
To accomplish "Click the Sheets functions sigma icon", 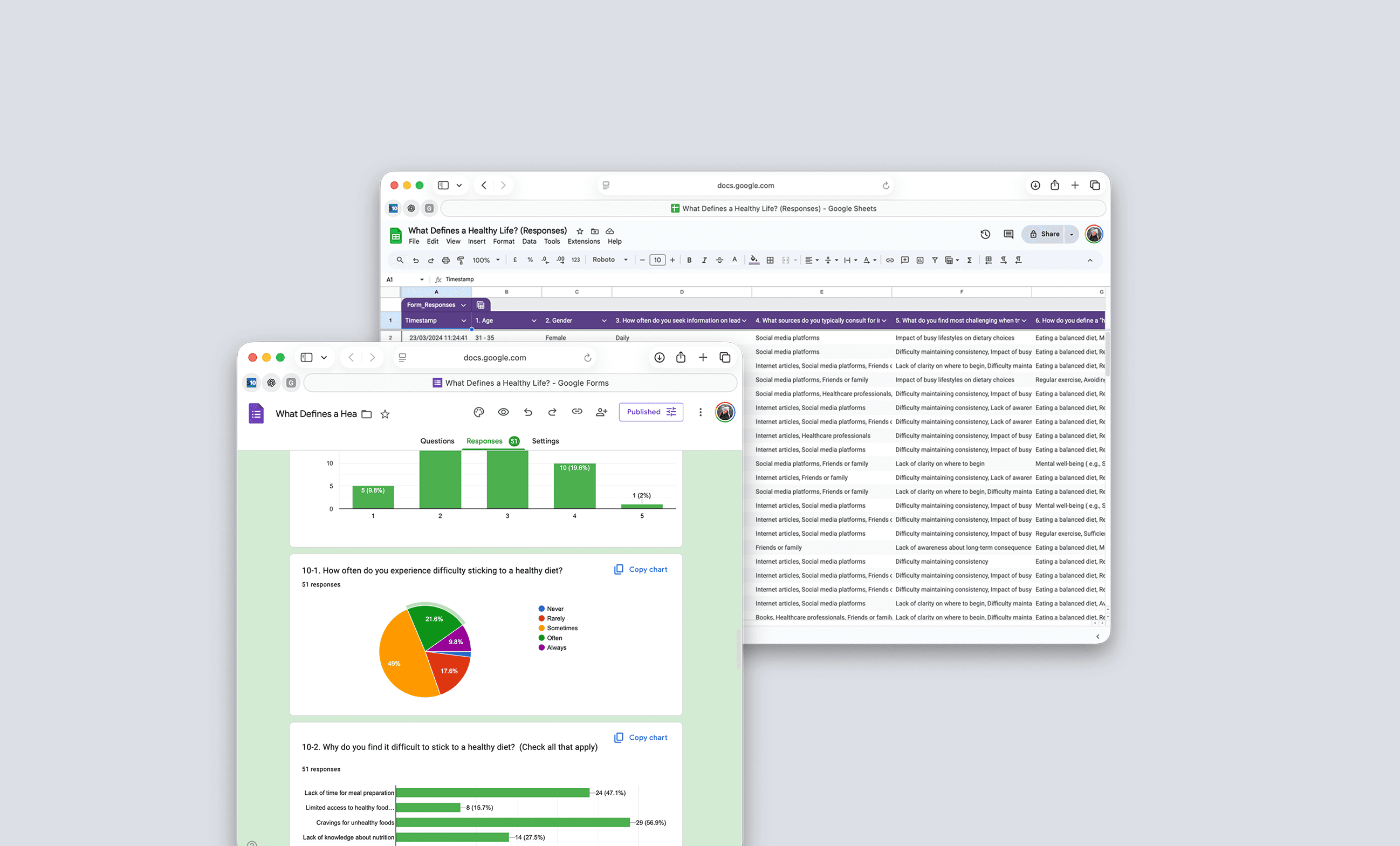I will click(969, 260).
